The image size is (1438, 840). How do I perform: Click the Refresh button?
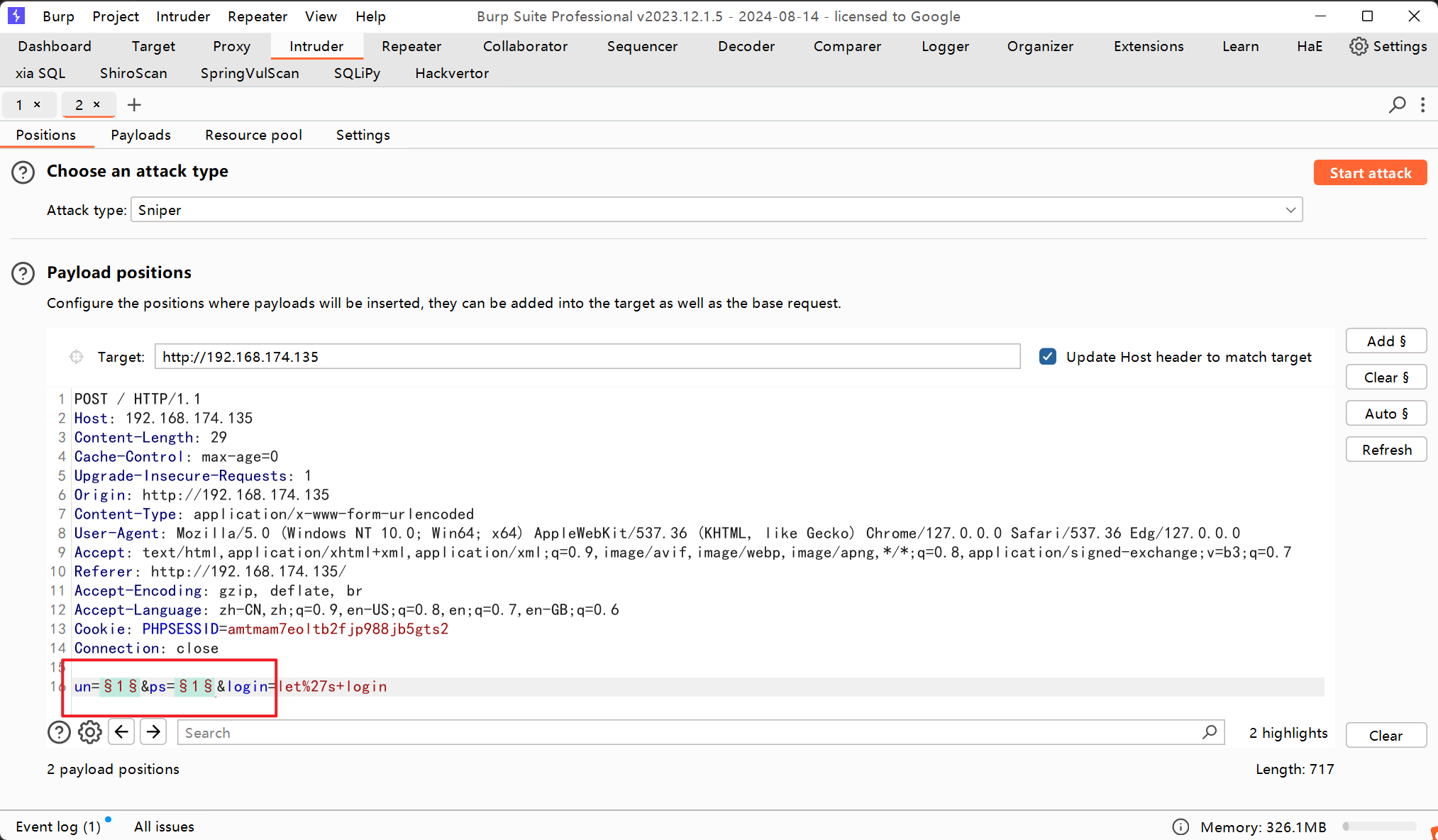tap(1386, 450)
